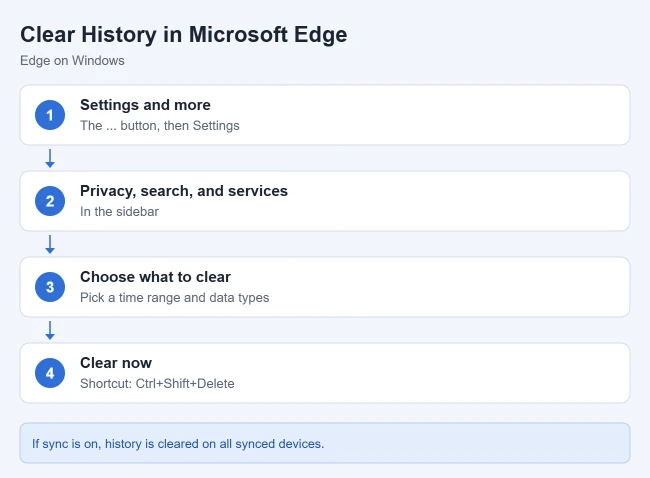Click the 'In the sidebar' description
This screenshot has height=478, width=650.
pyautogui.click(x=119, y=212)
